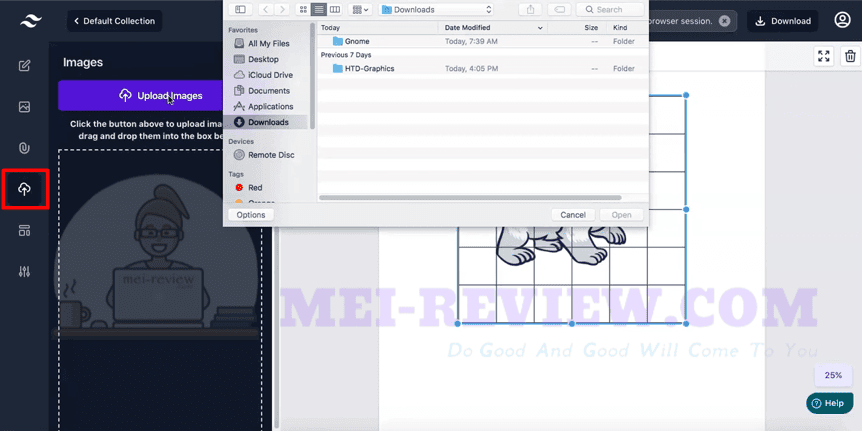Click the drag and drop upload box

point(160,290)
